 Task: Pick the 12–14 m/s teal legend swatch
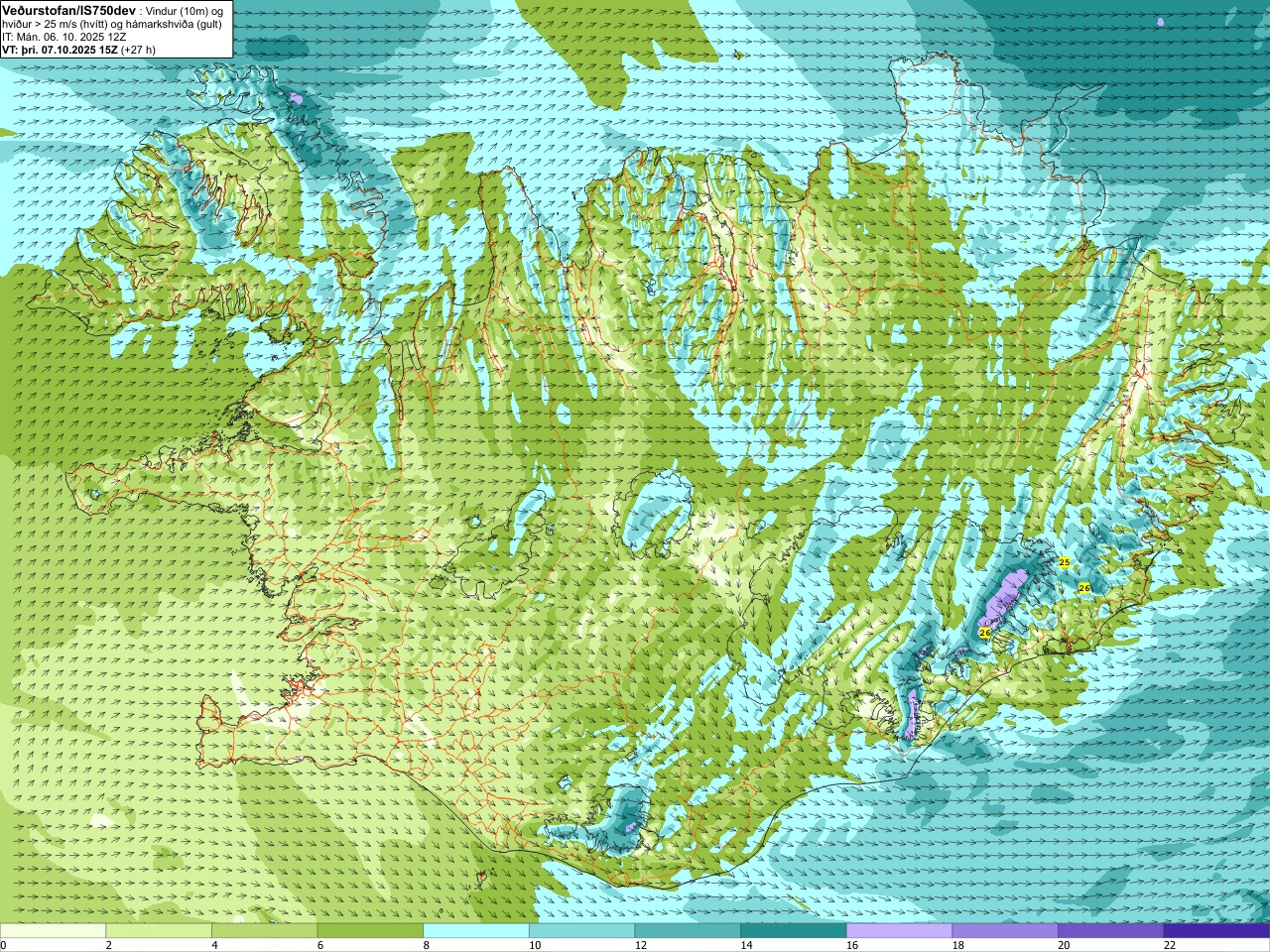click(x=688, y=931)
